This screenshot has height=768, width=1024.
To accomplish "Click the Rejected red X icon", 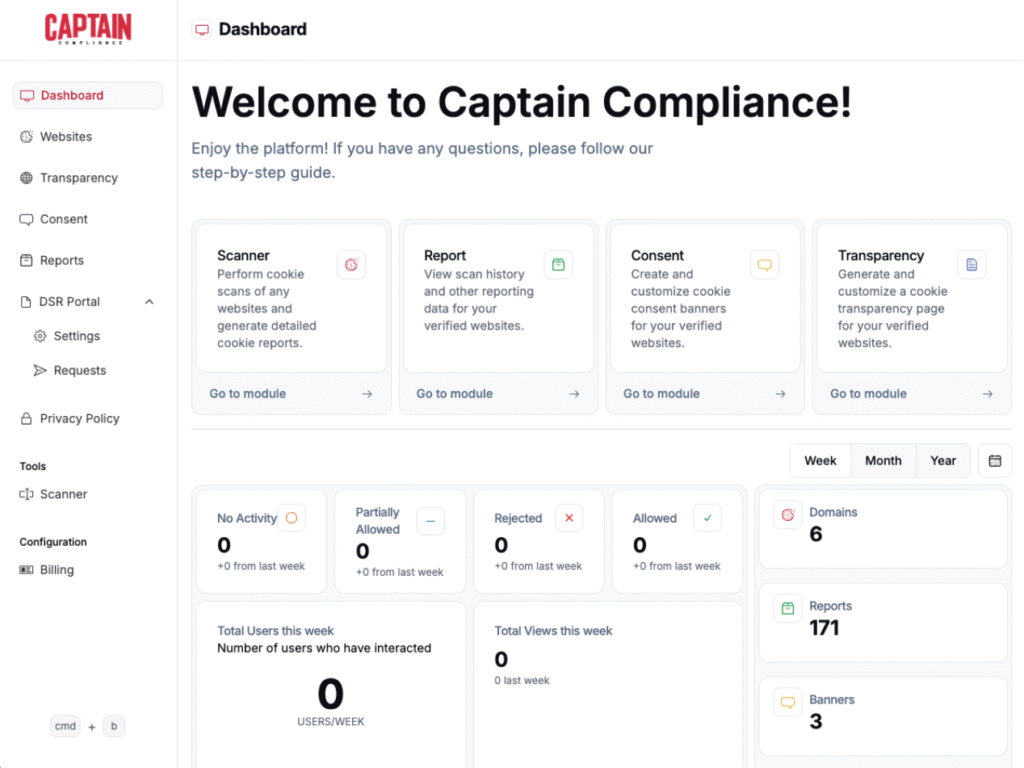I will (x=569, y=518).
